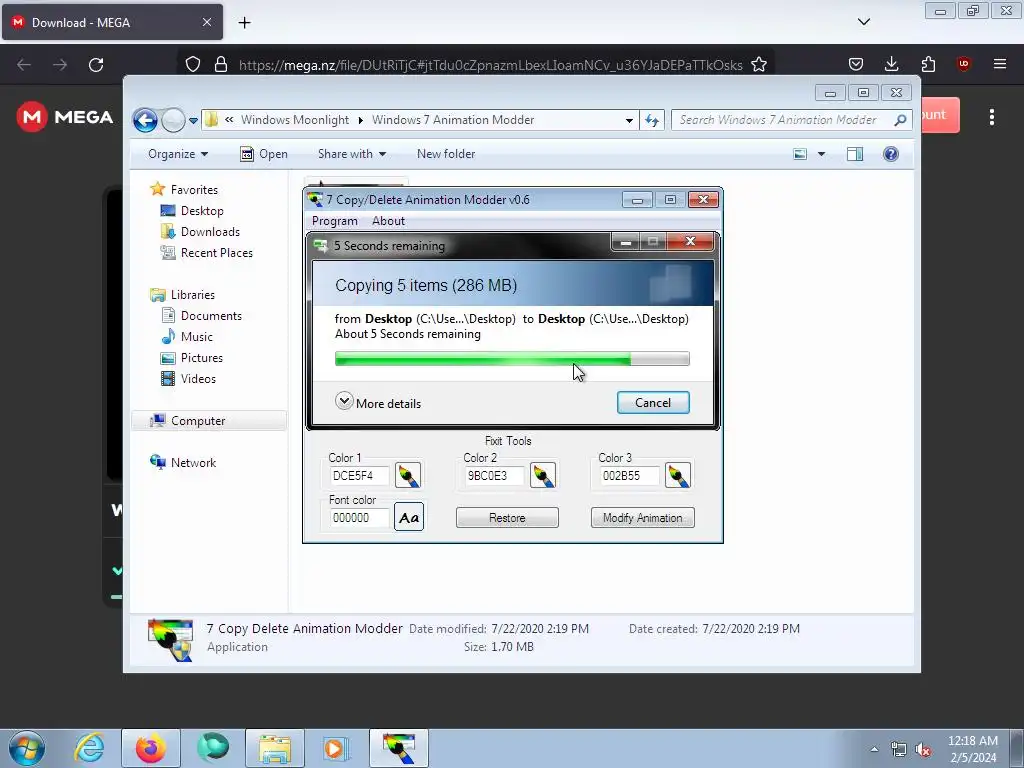The image size is (1024, 768).
Task: Open Pictures library
Action: [x=202, y=358]
